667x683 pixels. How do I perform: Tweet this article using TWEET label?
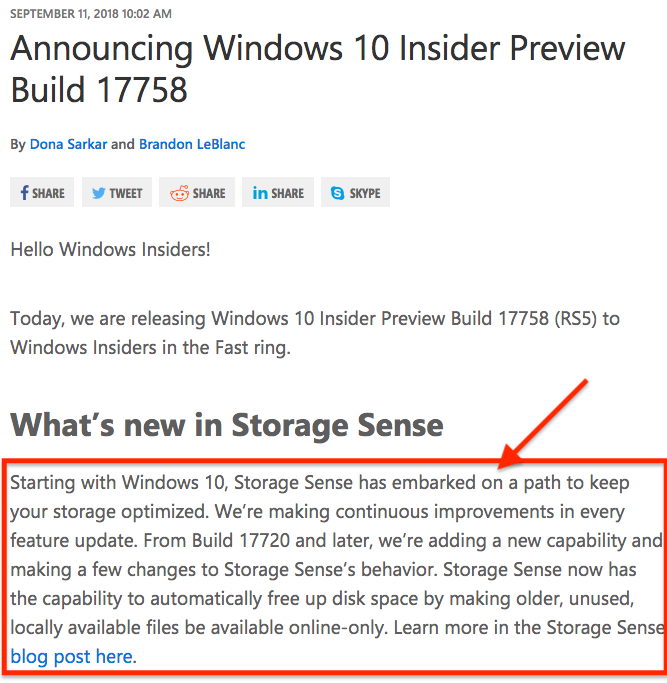click(x=125, y=193)
